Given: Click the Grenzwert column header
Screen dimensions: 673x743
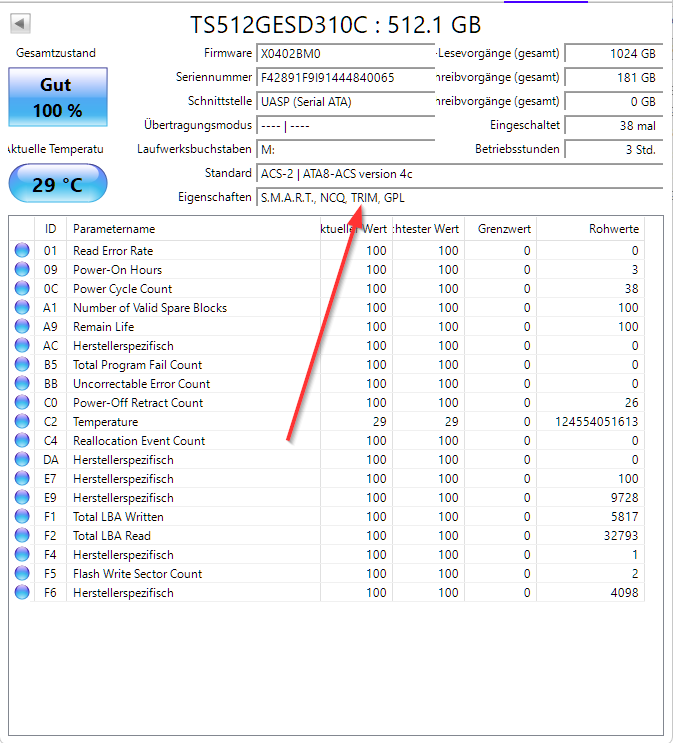Looking at the screenshot, I should (500, 229).
